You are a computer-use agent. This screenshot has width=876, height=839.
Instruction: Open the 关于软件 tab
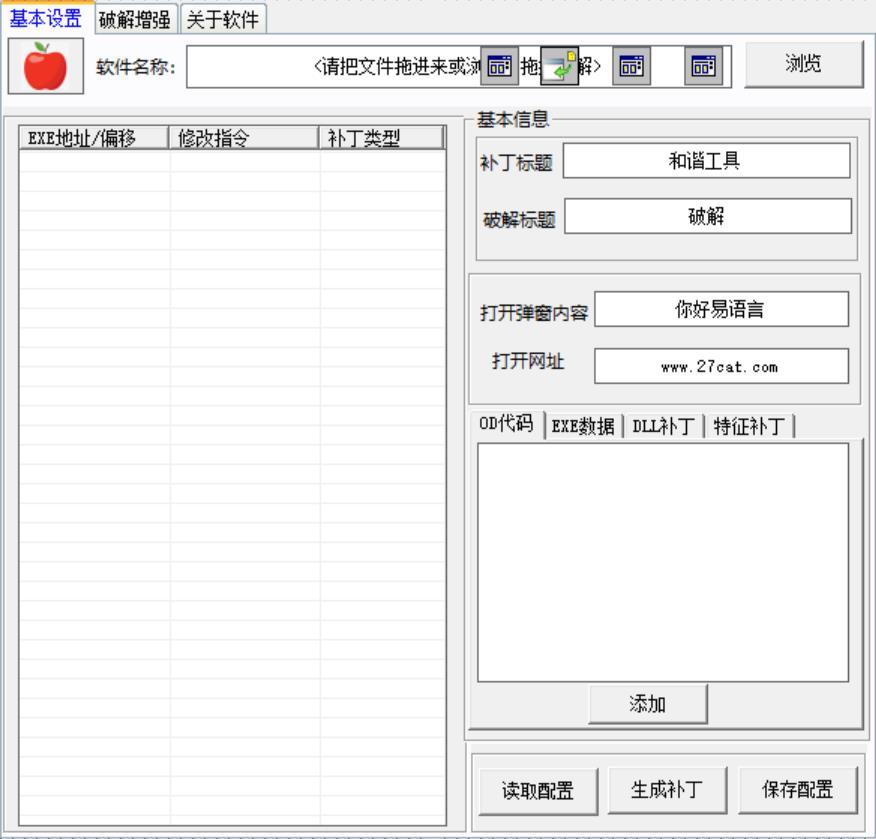222,19
